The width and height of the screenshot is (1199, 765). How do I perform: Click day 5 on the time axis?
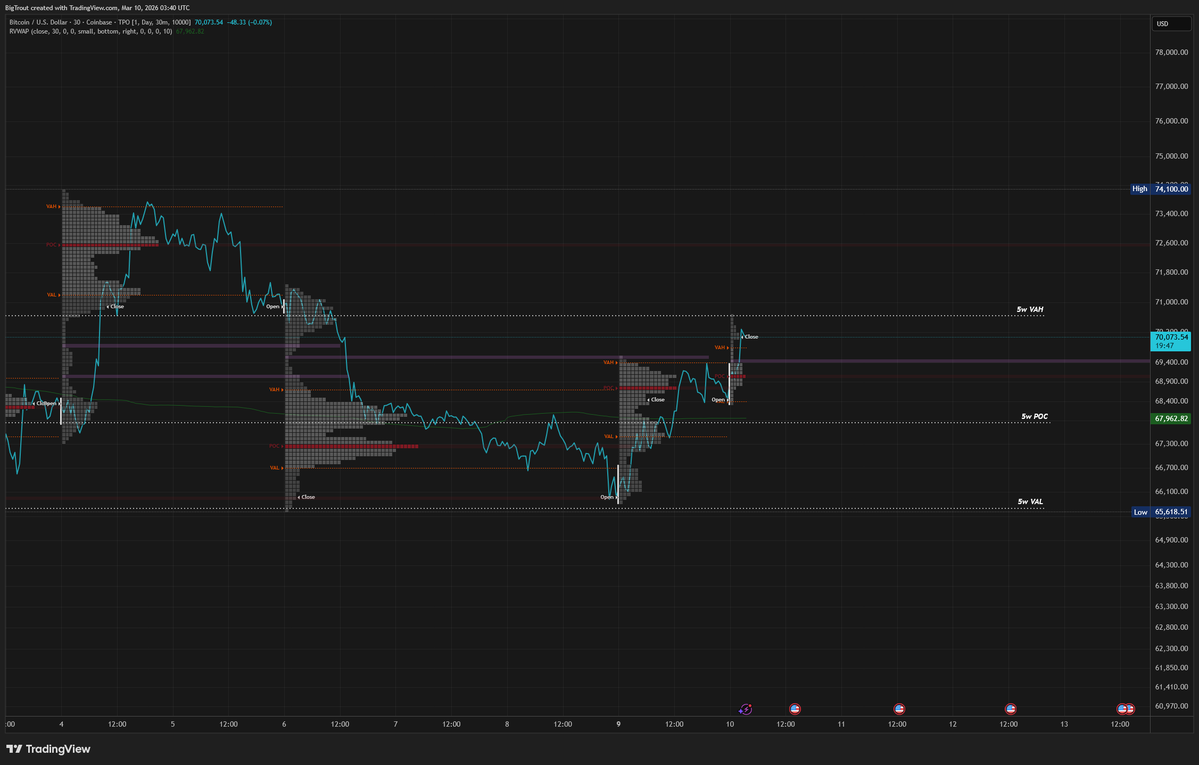tap(173, 724)
